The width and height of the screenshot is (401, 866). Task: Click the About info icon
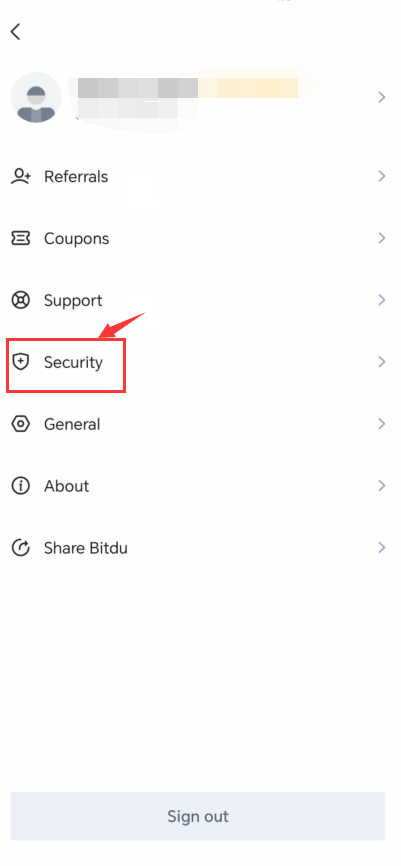point(20,486)
